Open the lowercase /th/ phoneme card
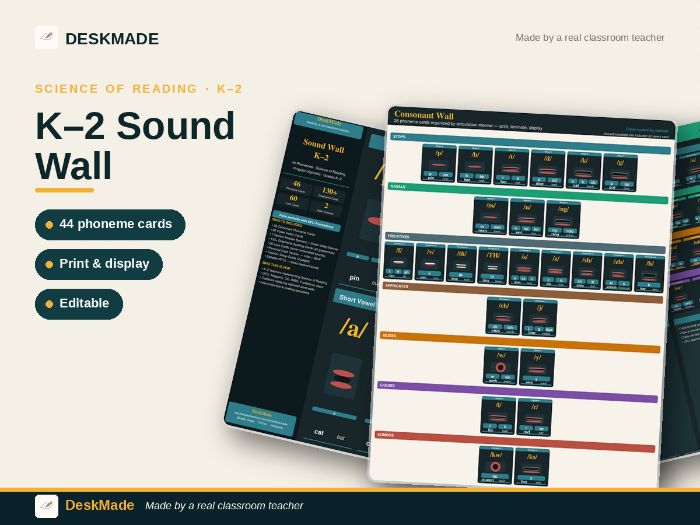Image resolution: width=700 pixels, height=525 pixels. pos(461,264)
